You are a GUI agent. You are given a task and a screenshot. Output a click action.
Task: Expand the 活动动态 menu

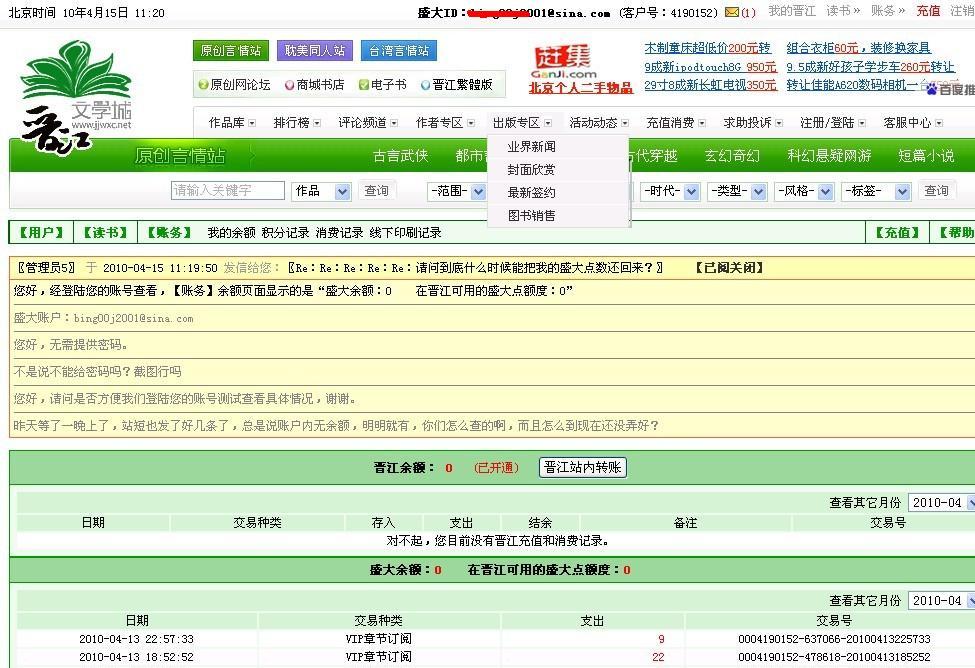point(599,123)
